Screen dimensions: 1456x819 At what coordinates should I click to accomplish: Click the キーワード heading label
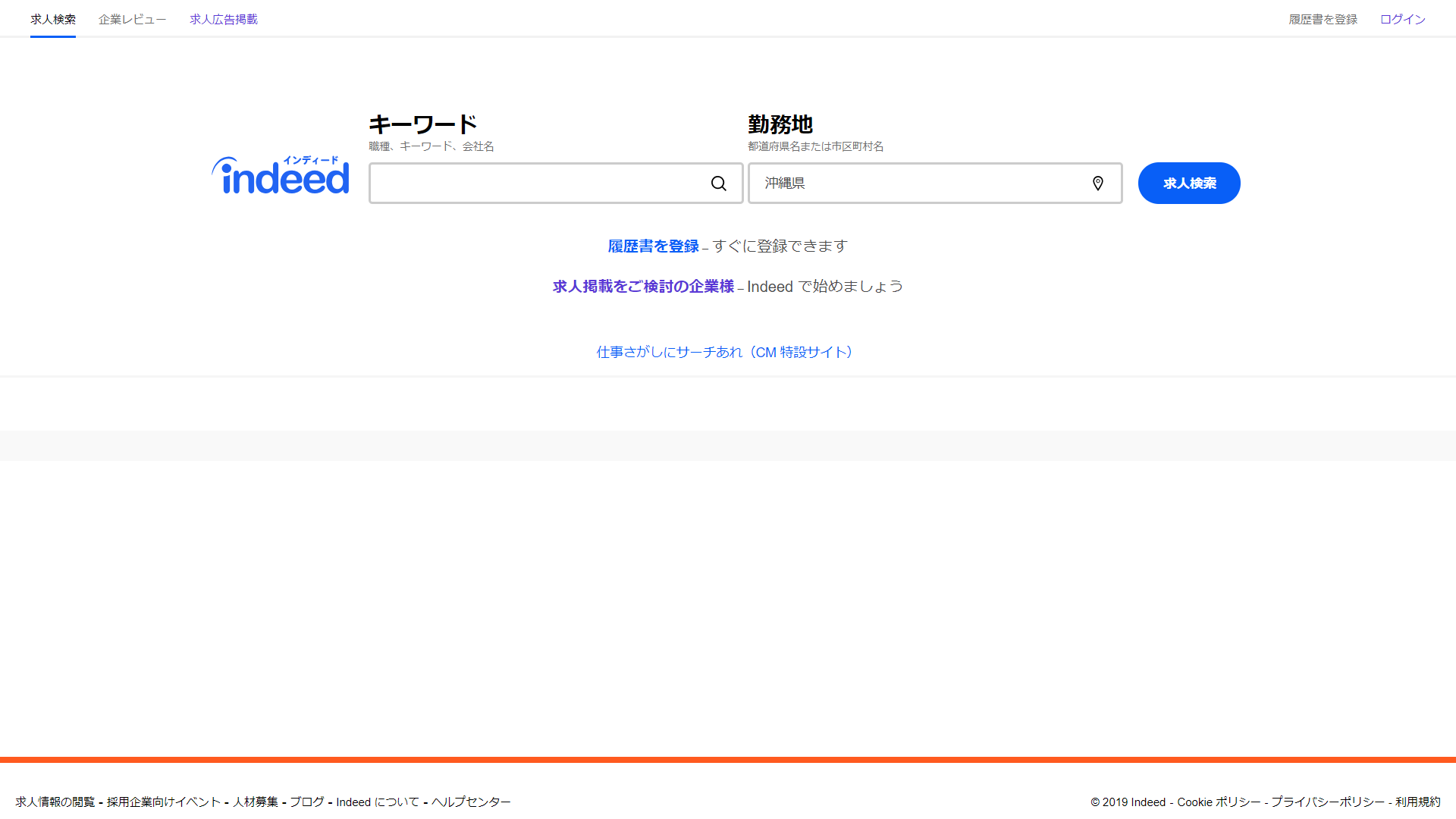tap(423, 124)
